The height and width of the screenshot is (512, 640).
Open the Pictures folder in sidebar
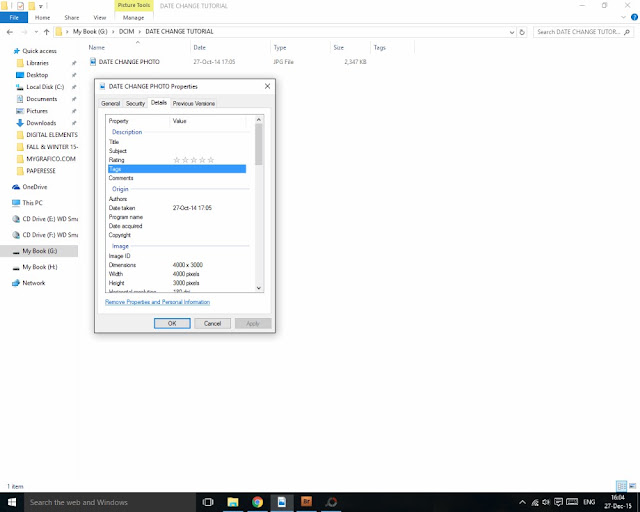[x=37, y=111]
